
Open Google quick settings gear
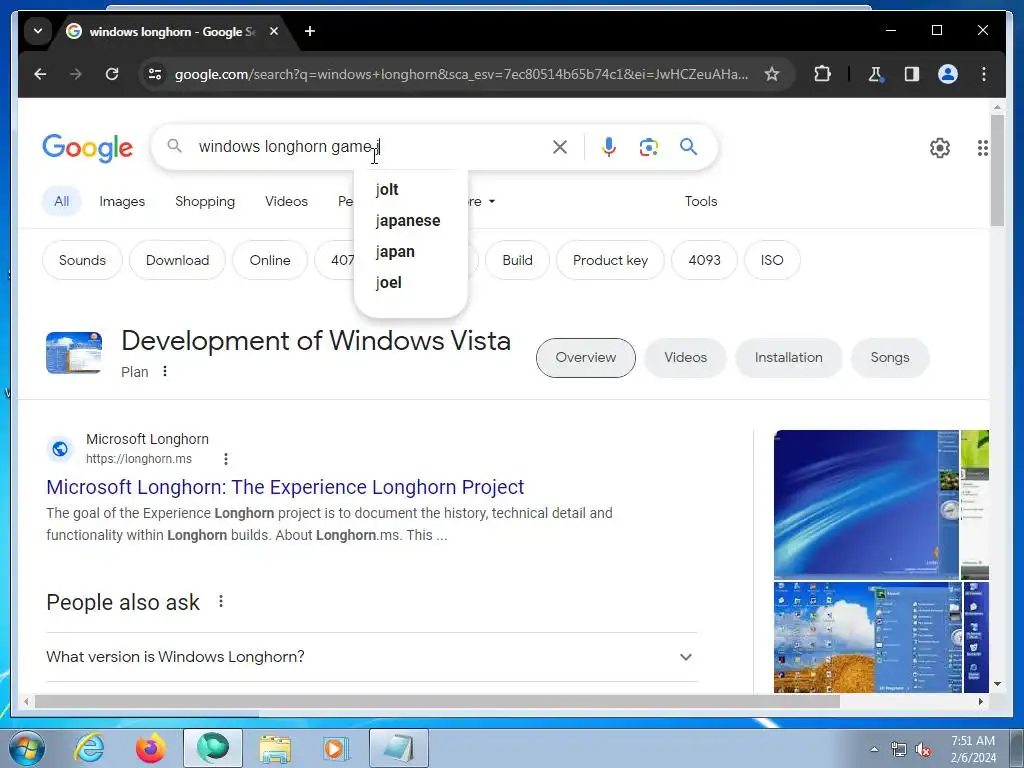940,148
